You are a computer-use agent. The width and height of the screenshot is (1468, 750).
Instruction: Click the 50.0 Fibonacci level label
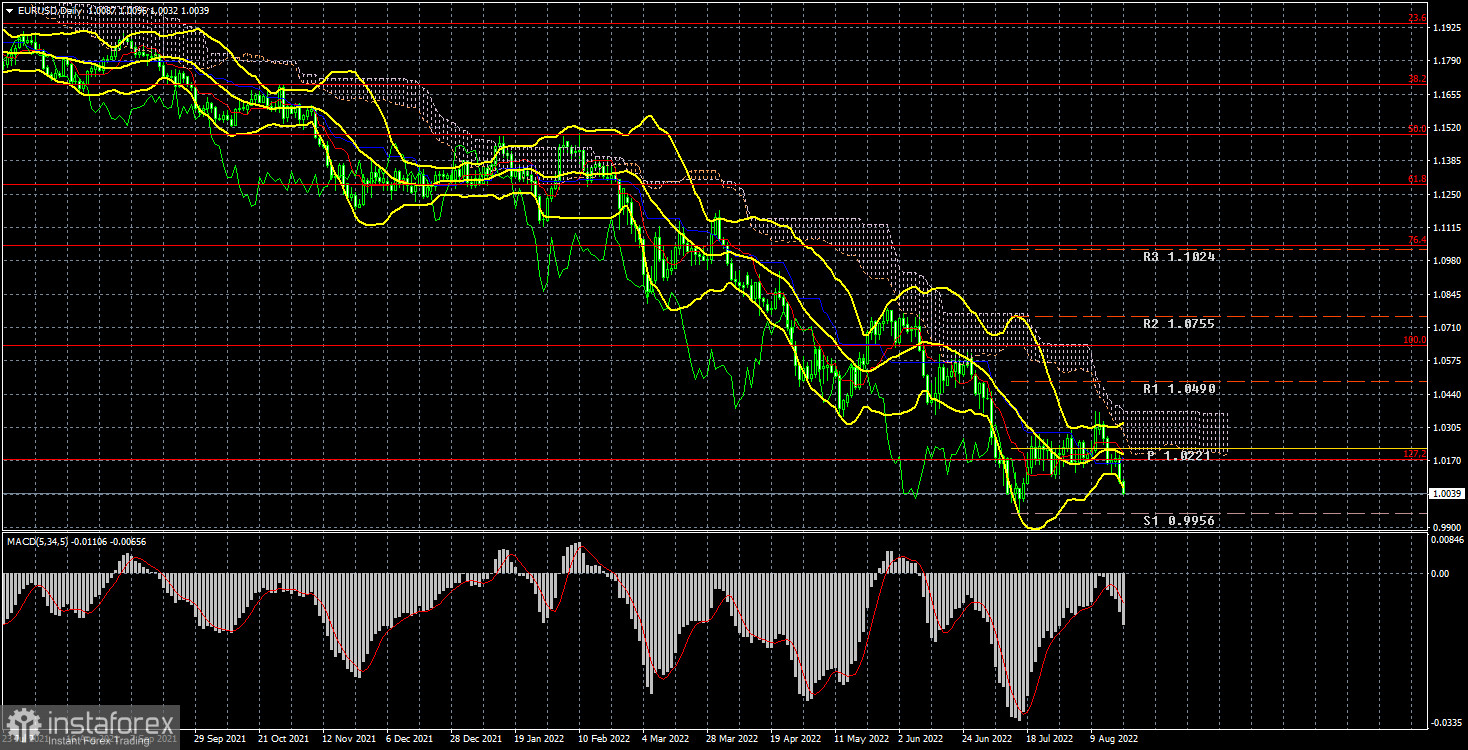click(x=1417, y=128)
